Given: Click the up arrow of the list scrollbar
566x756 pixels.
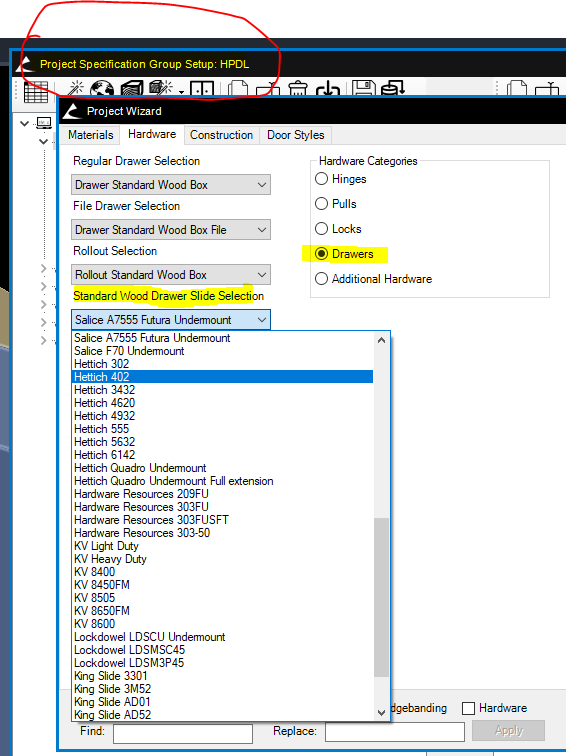Looking at the screenshot, I should coord(381,340).
